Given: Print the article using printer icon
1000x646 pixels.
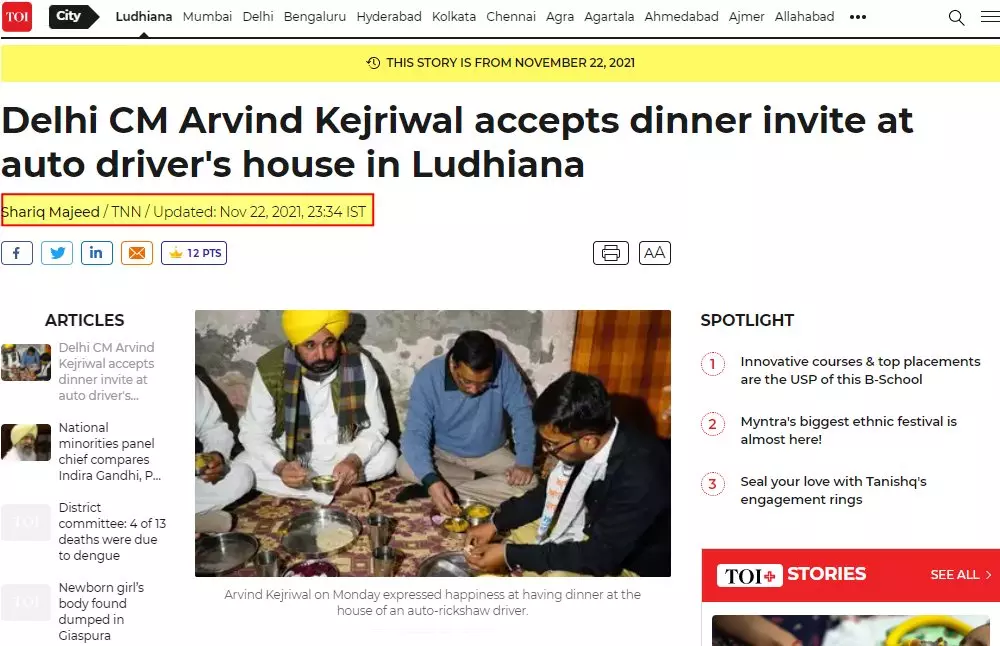Looking at the screenshot, I should (x=611, y=253).
